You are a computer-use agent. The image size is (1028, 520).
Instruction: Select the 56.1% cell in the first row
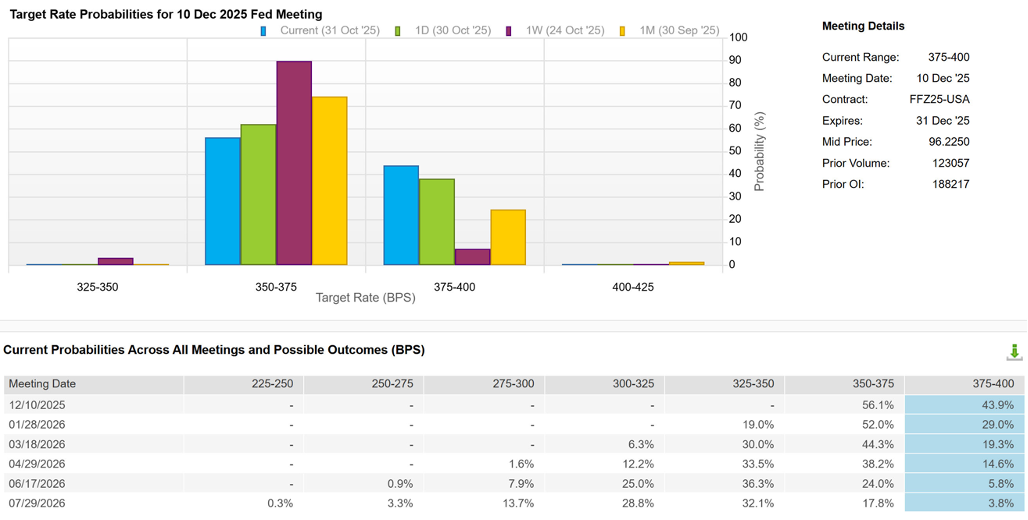877,405
